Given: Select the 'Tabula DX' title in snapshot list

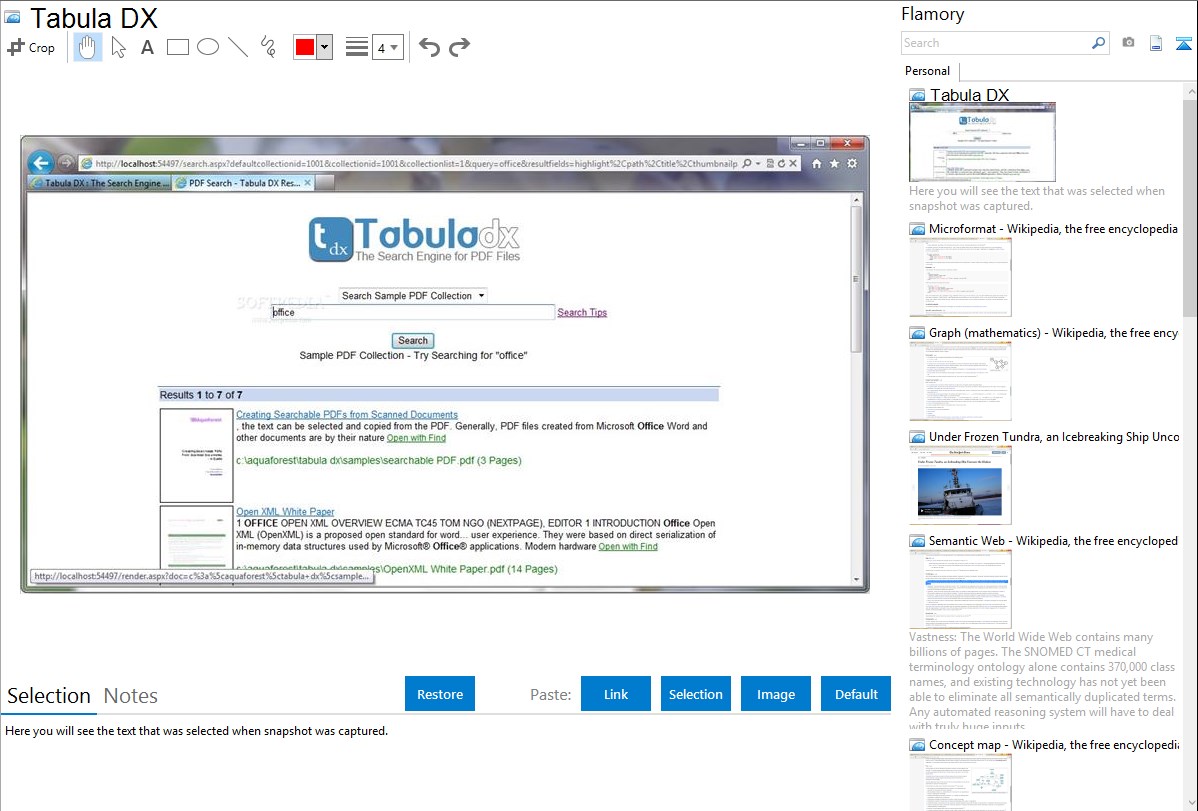Looking at the screenshot, I should point(969,95).
